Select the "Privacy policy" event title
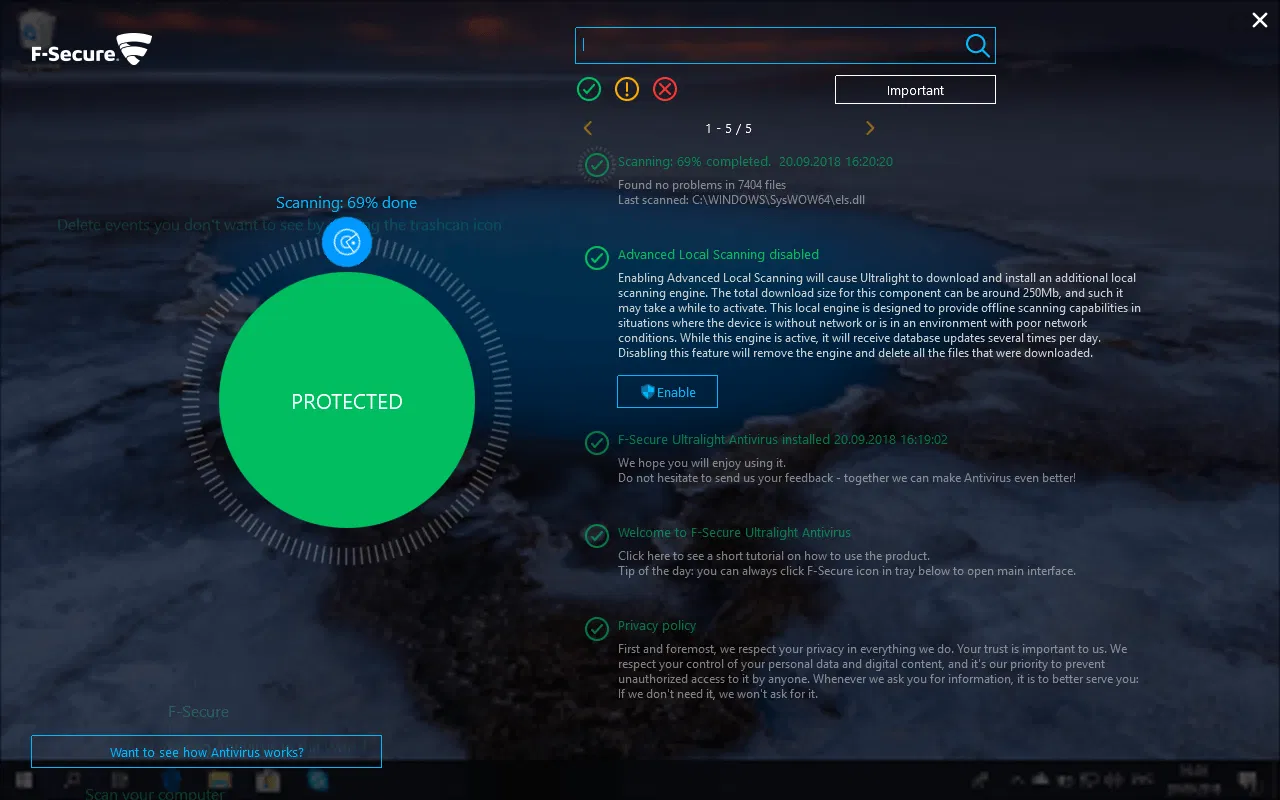Image resolution: width=1280 pixels, height=800 pixels. pos(657,626)
